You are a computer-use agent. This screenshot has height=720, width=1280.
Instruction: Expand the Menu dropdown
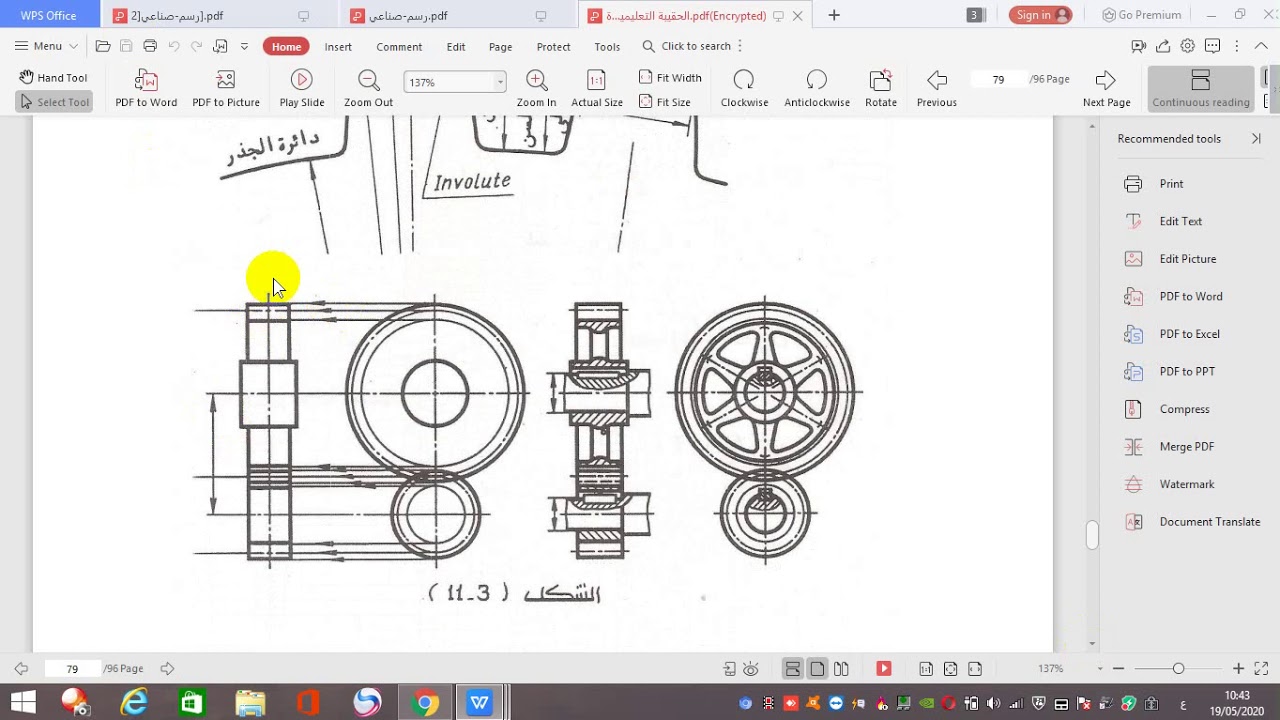[46, 46]
